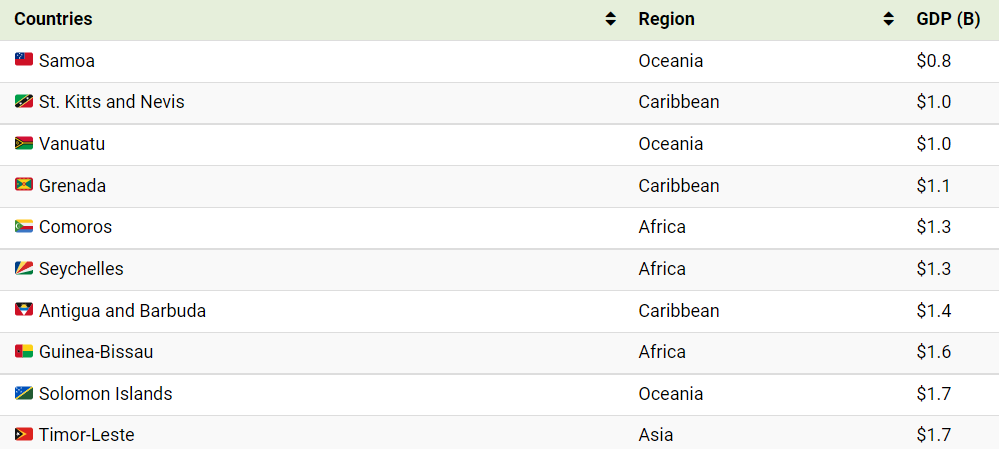Sort table using Region column arrows

(x=888, y=19)
